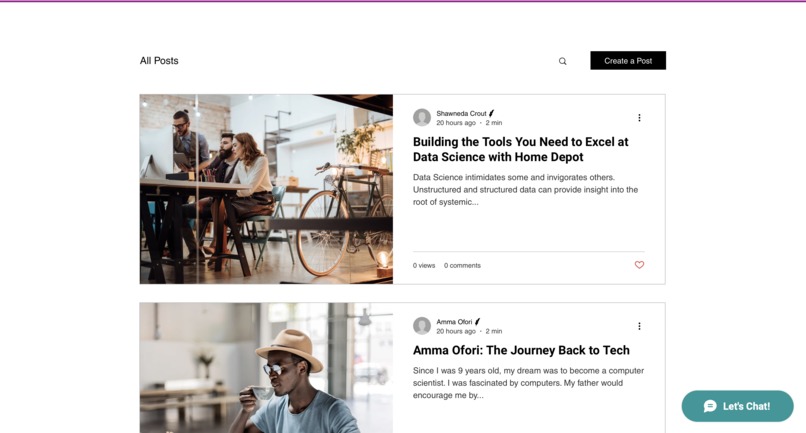Select the All Posts category tab
The width and height of the screenshot is (806, 433).
[x=159, y=61]
